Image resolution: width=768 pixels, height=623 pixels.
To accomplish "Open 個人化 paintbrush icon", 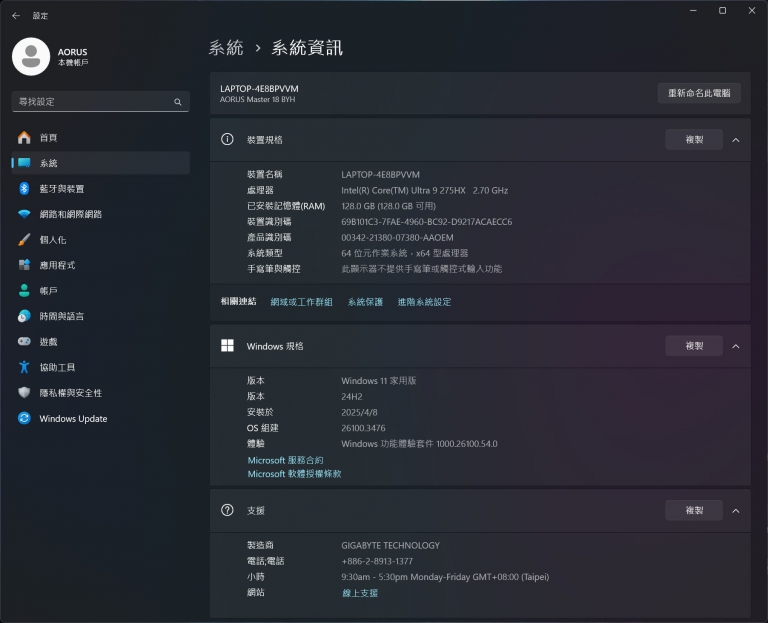I will pyautogui.click(x=24, y=240).
